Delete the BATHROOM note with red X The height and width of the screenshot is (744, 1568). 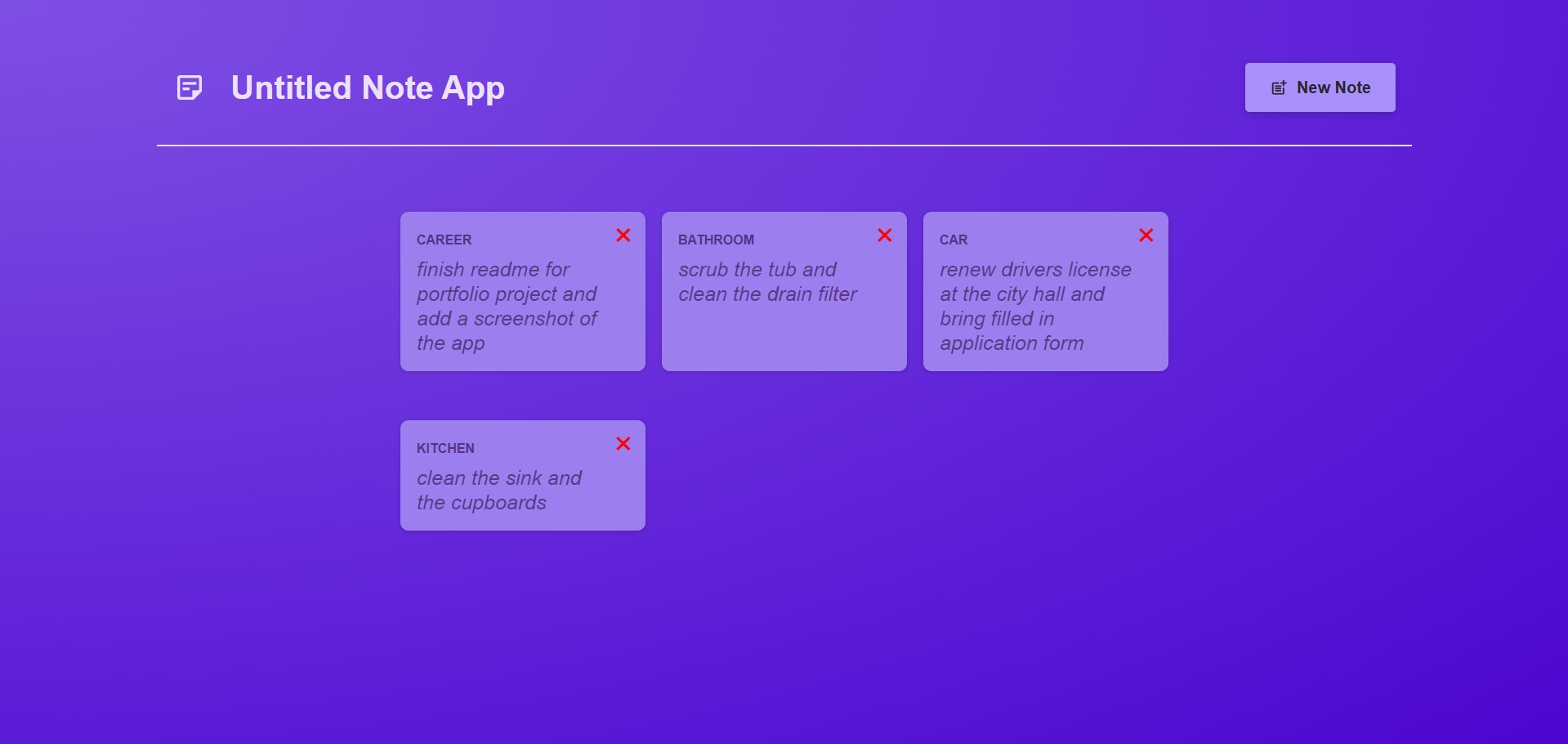coord(885,235)
